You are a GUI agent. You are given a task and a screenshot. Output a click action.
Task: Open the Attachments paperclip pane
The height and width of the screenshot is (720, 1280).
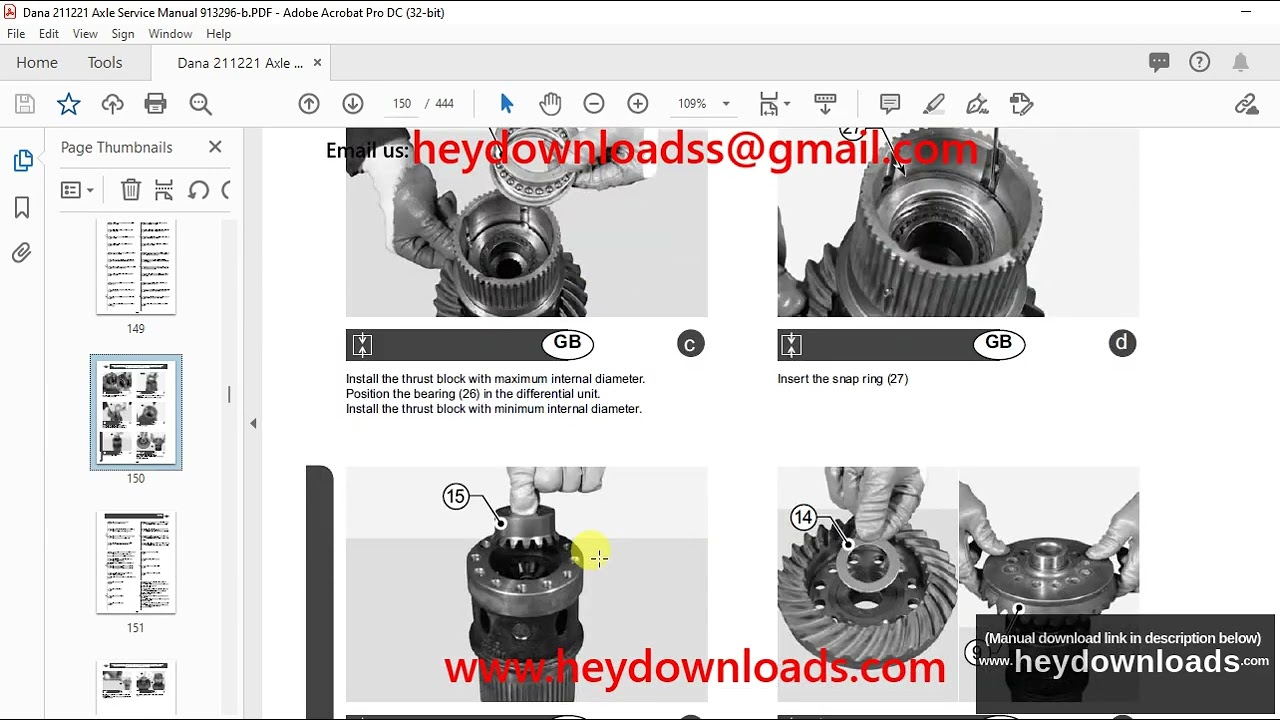click(x=22, y=253)
